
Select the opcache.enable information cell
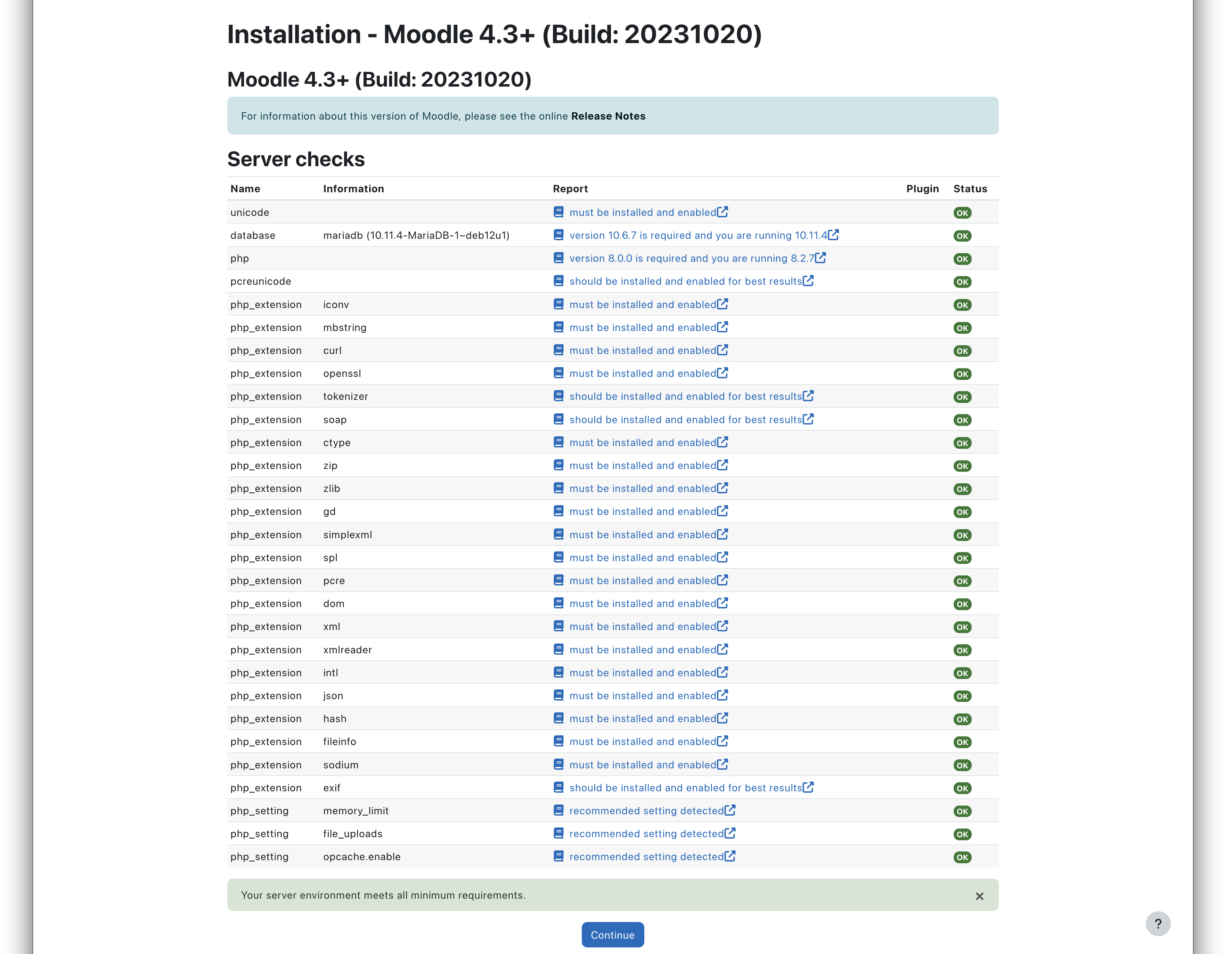point(361,857)
